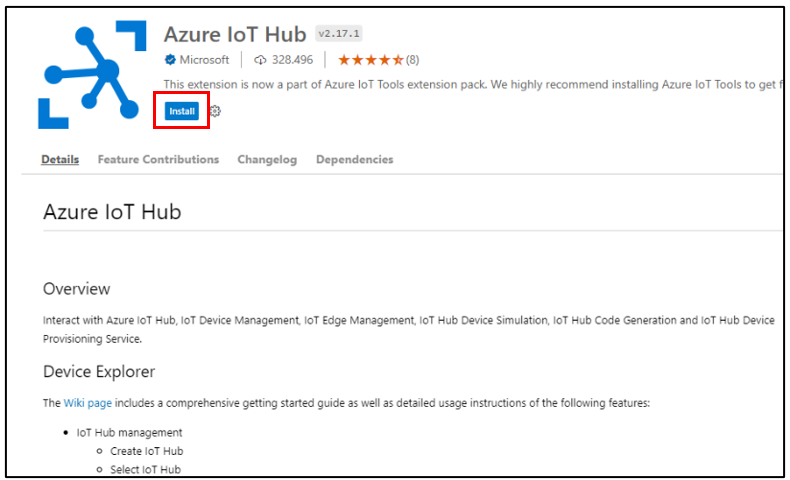Show the Dependencies tab
This screenshot has height=480, width=790.
pos(355,159)
